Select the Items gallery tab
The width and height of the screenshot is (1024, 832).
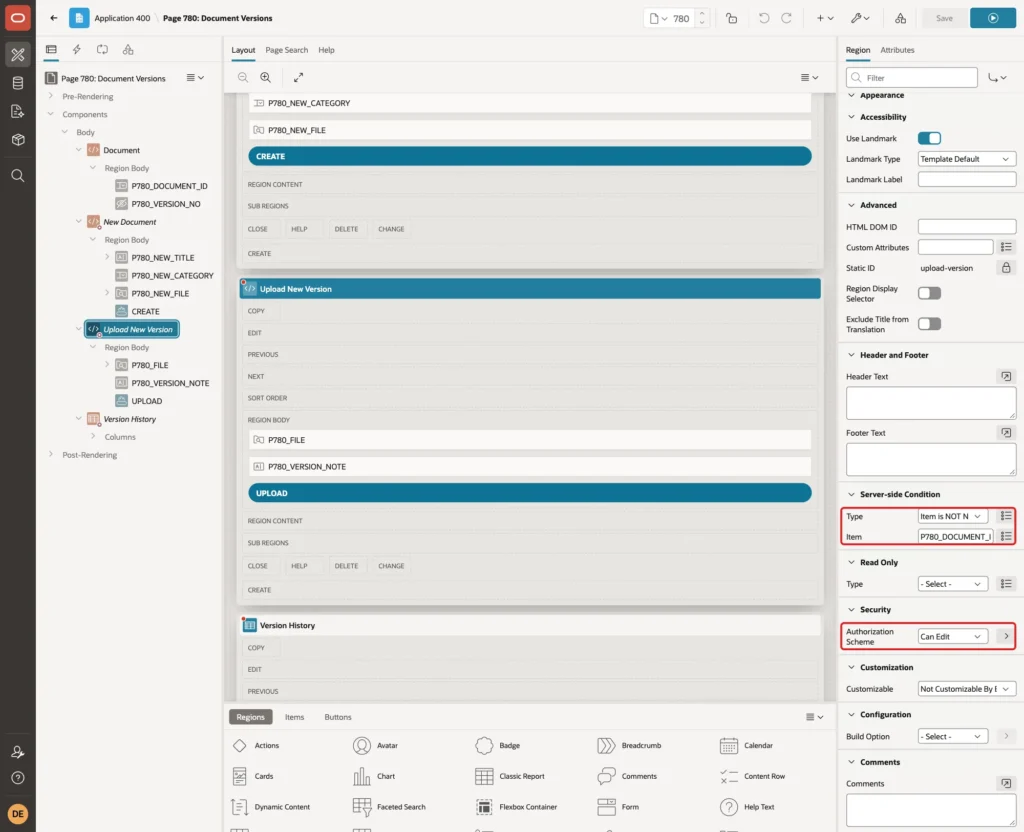295,716
